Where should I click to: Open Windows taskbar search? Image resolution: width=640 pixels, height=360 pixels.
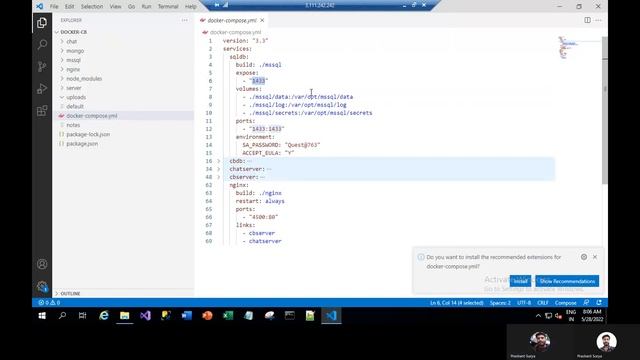[62, 316]
